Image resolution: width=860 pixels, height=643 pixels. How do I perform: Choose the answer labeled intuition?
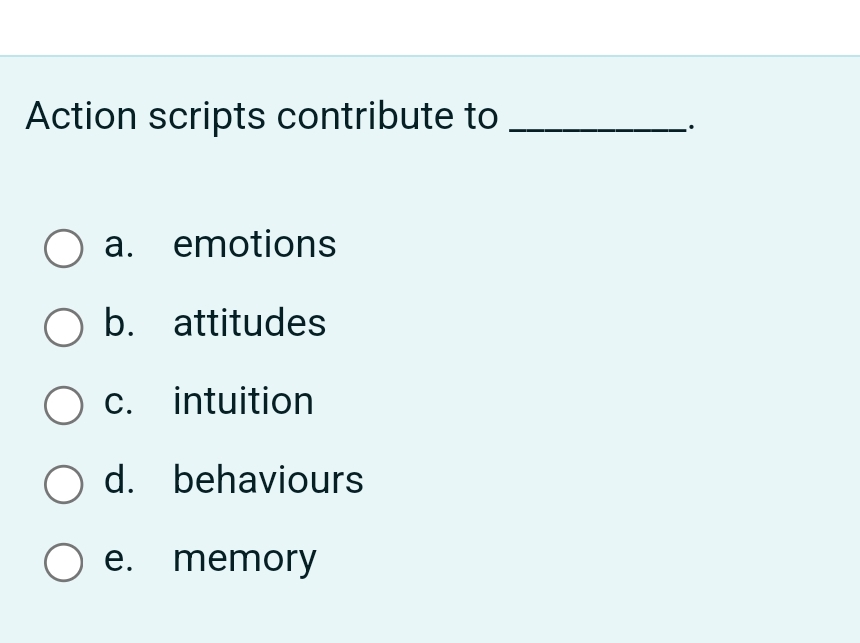click(243, 400)
